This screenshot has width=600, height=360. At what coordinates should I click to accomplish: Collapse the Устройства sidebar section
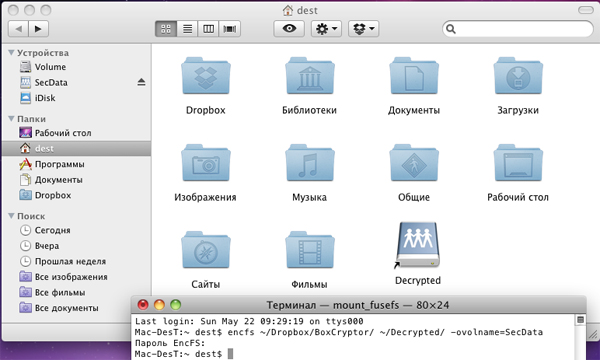pyautogui.click(x=11, y=53)
